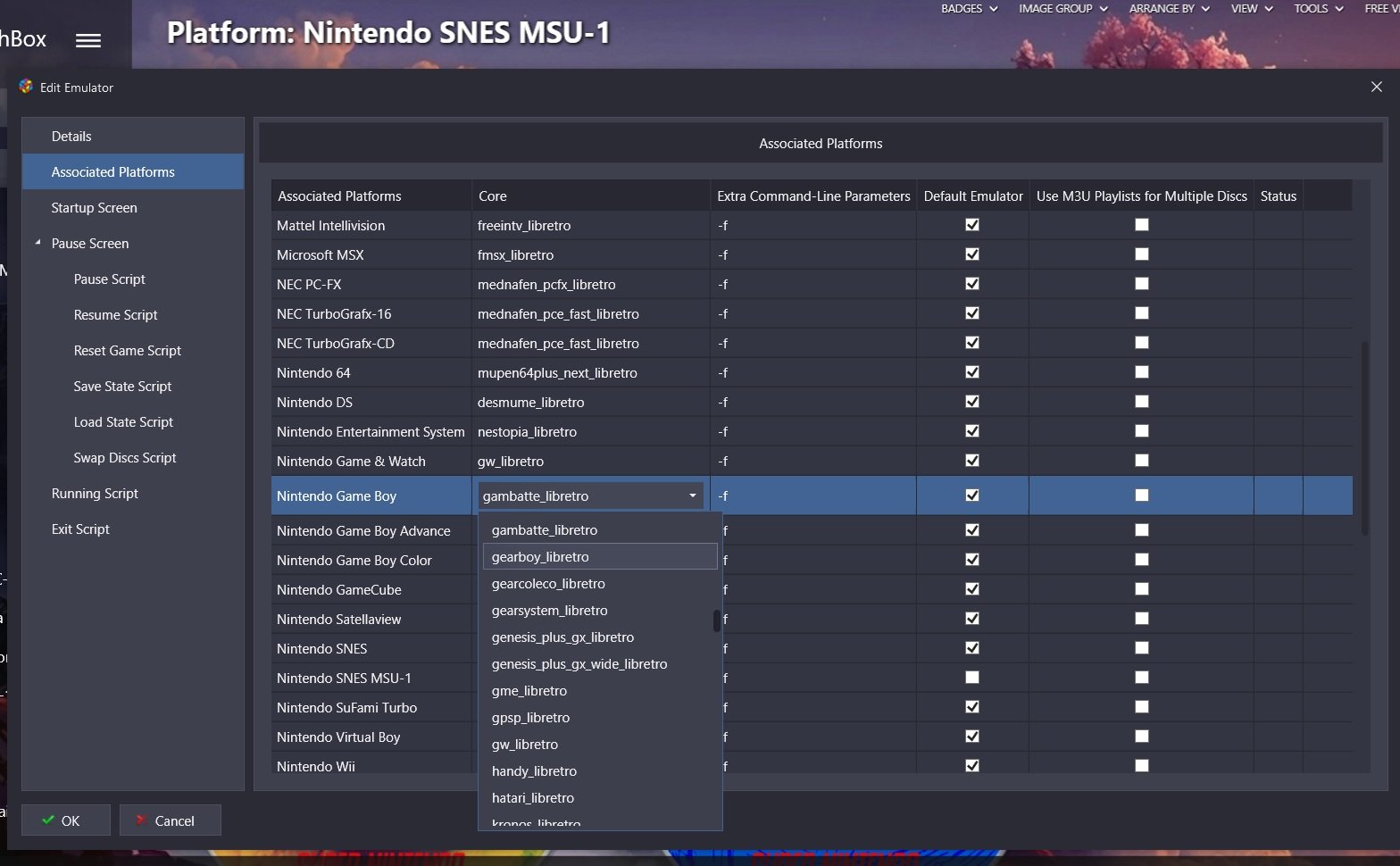
Task: Select Associated Platforms in sidebar
Action: click(x=133, y=171)
